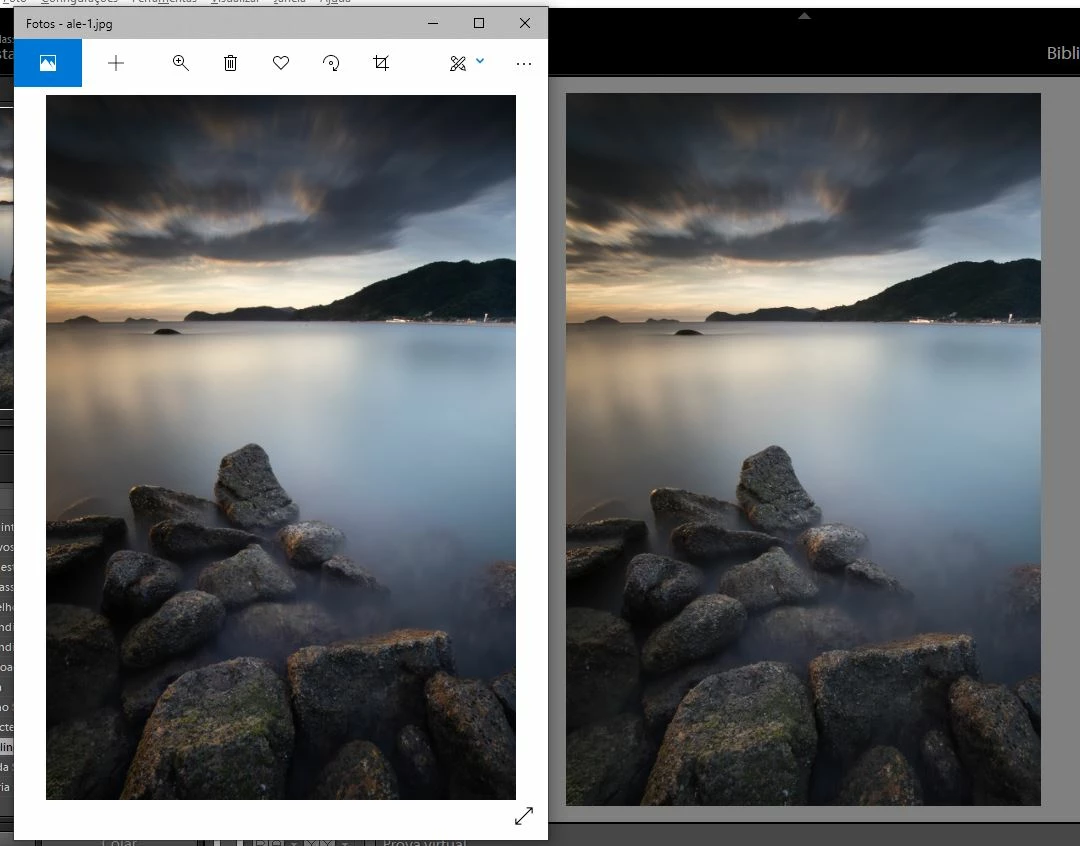This screenshot has height=846, width=1080.
Task: Switch to the Biblioteca module in Lightroom
Action: pos(1063,53)
